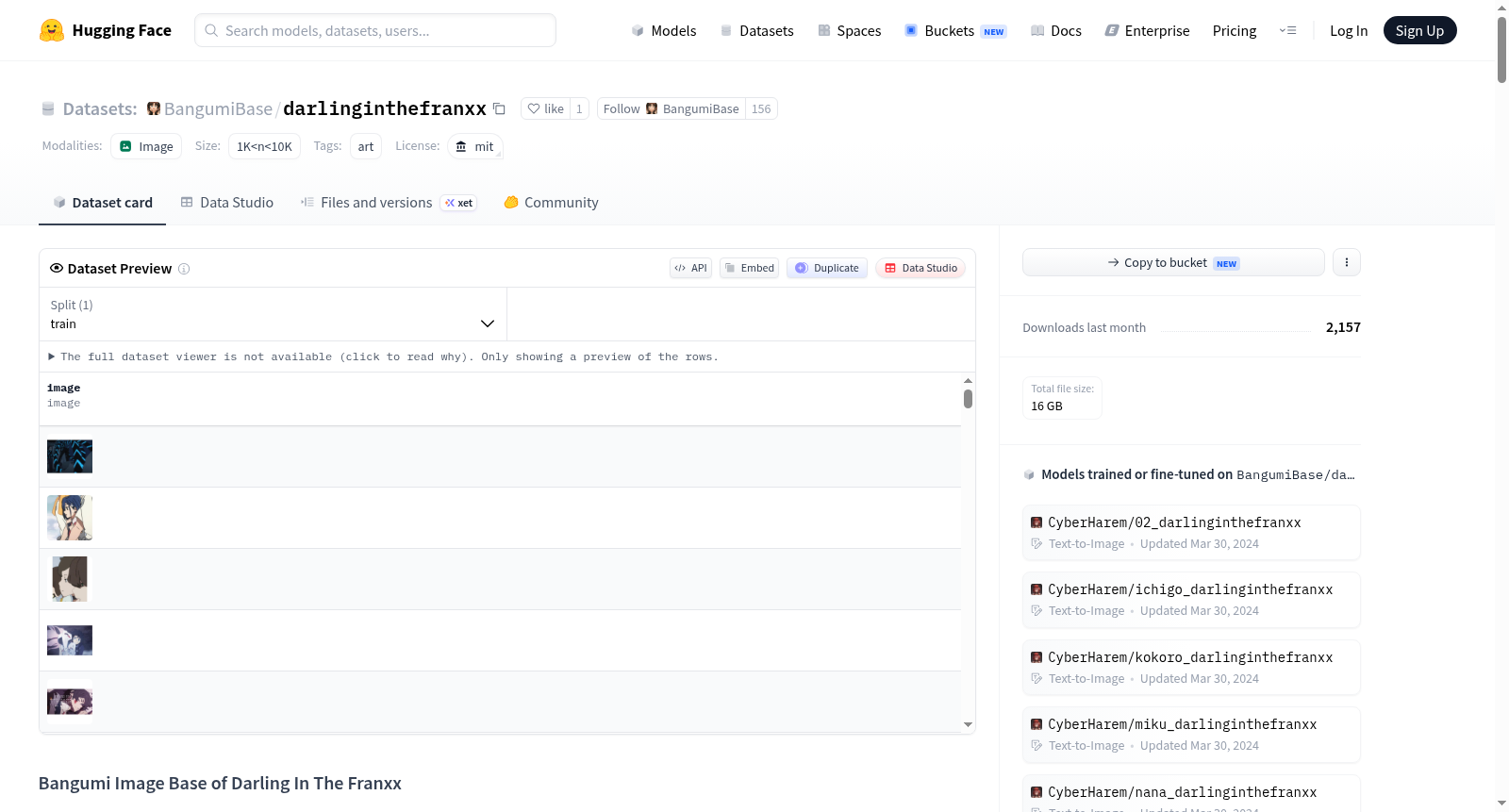The height and width of the screenshot is (812, 1509).
Task: Click the Embed button
Action: click(750, 268)
